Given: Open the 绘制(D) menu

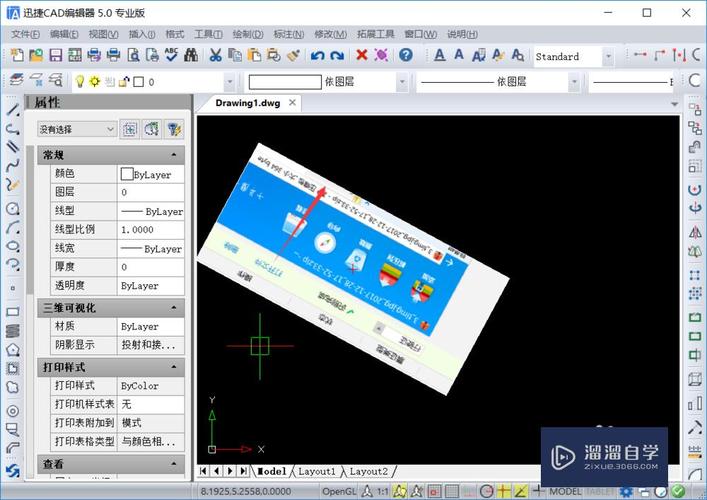Looking at the screenshot, I should [x=241, y=33].
